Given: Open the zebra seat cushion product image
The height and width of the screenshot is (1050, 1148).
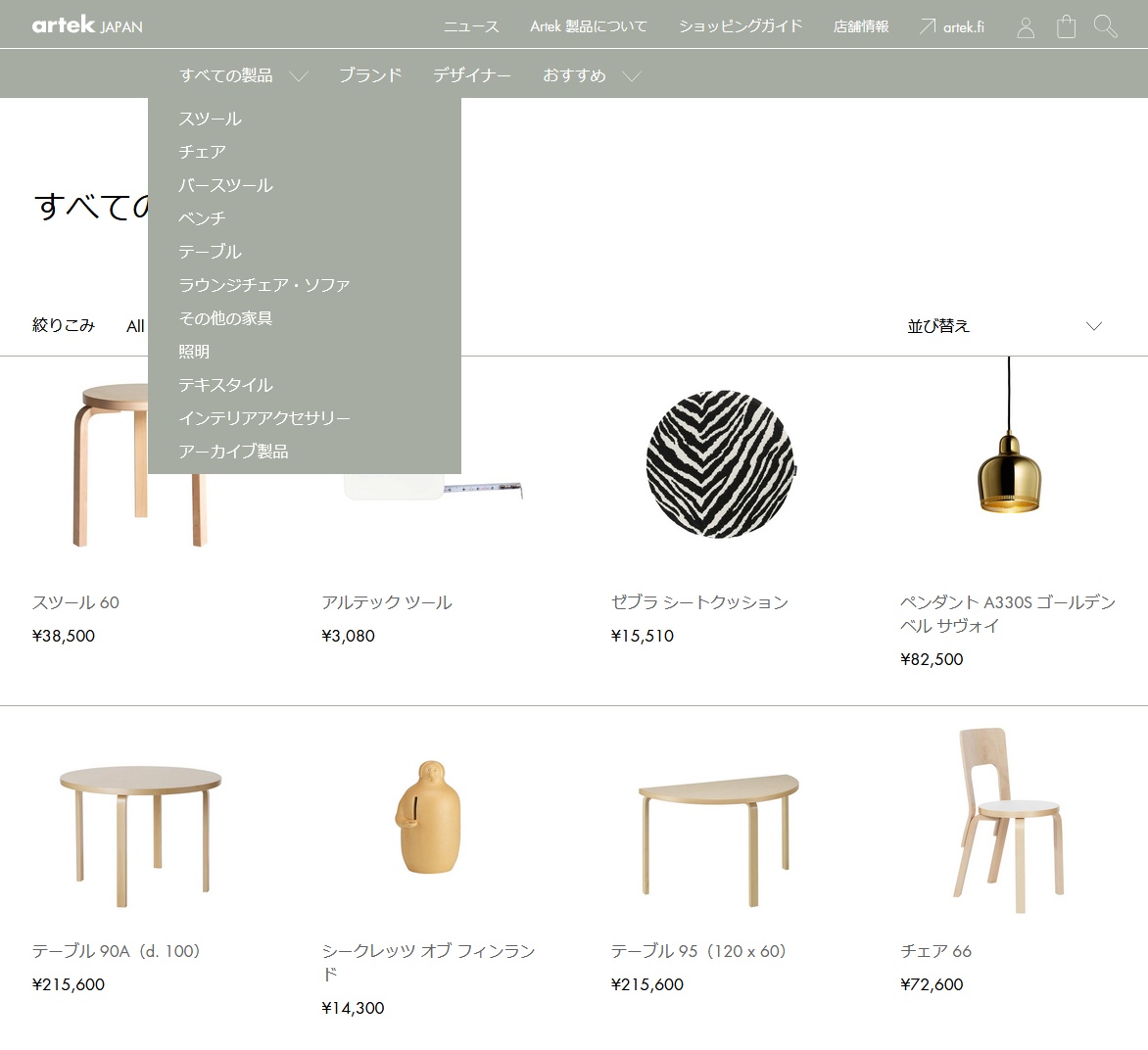Looking at the screenshot, I should pyautogui.click(x=721, y=464).
